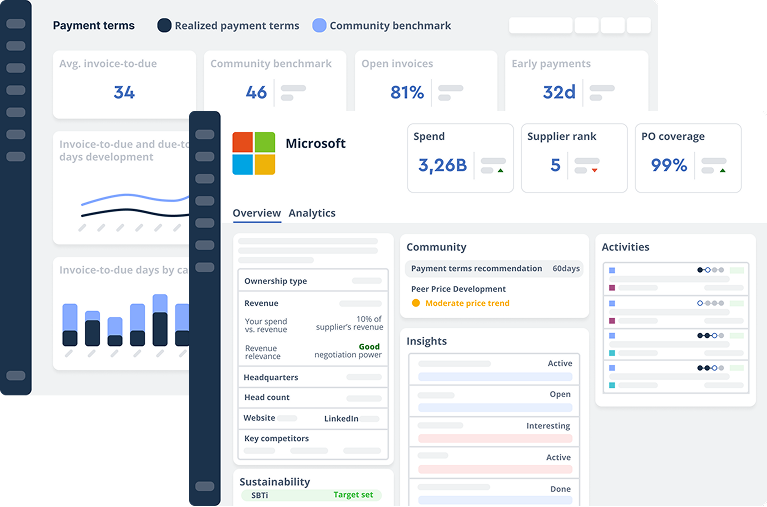Open the Open invoices 81% card
Image resolution: width=767 pixels, height=507 pixels.
click(x=426, y=81)
